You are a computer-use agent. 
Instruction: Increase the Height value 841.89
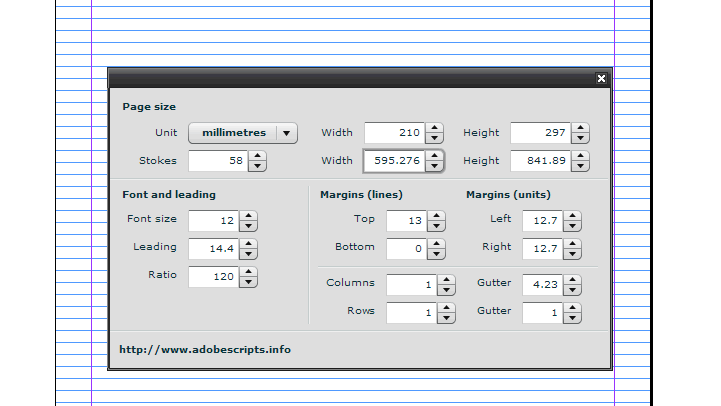tap(580, 156)
